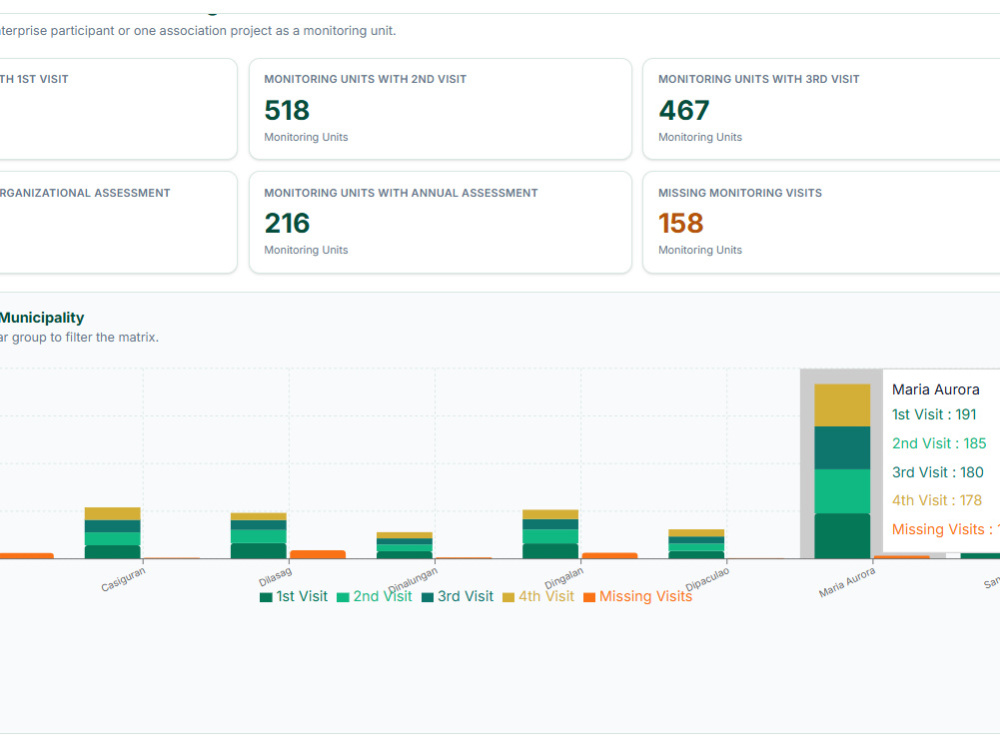Screen dimensions: 1000x750
Task: Click the 4th Visit yellow legend swatch
Action: (x=508, y=598)
